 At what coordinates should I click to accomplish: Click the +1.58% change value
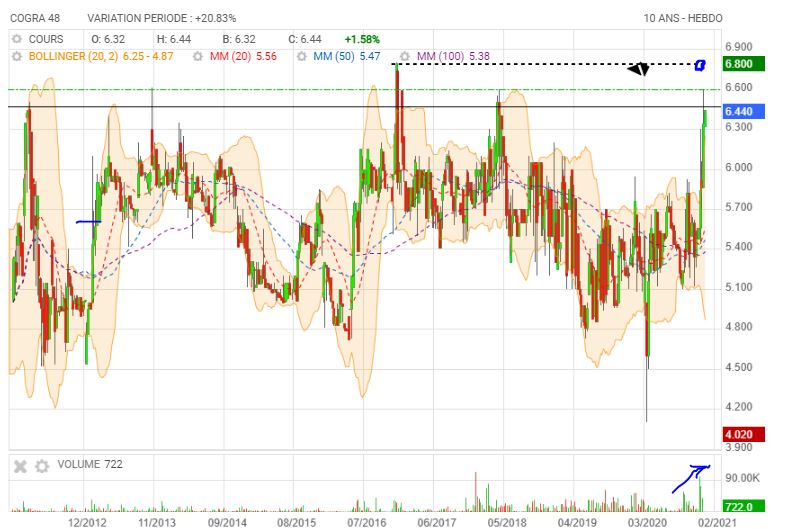[x=362, y=39]
